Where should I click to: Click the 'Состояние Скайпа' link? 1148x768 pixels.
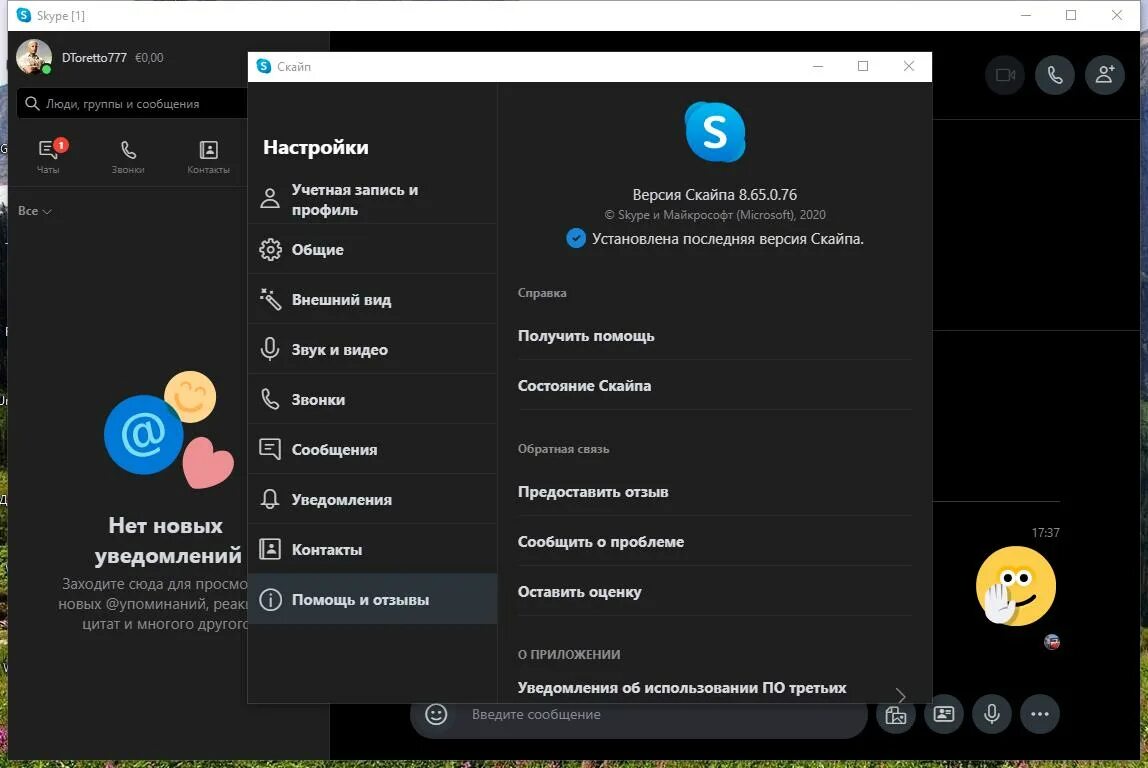point(584,386)
